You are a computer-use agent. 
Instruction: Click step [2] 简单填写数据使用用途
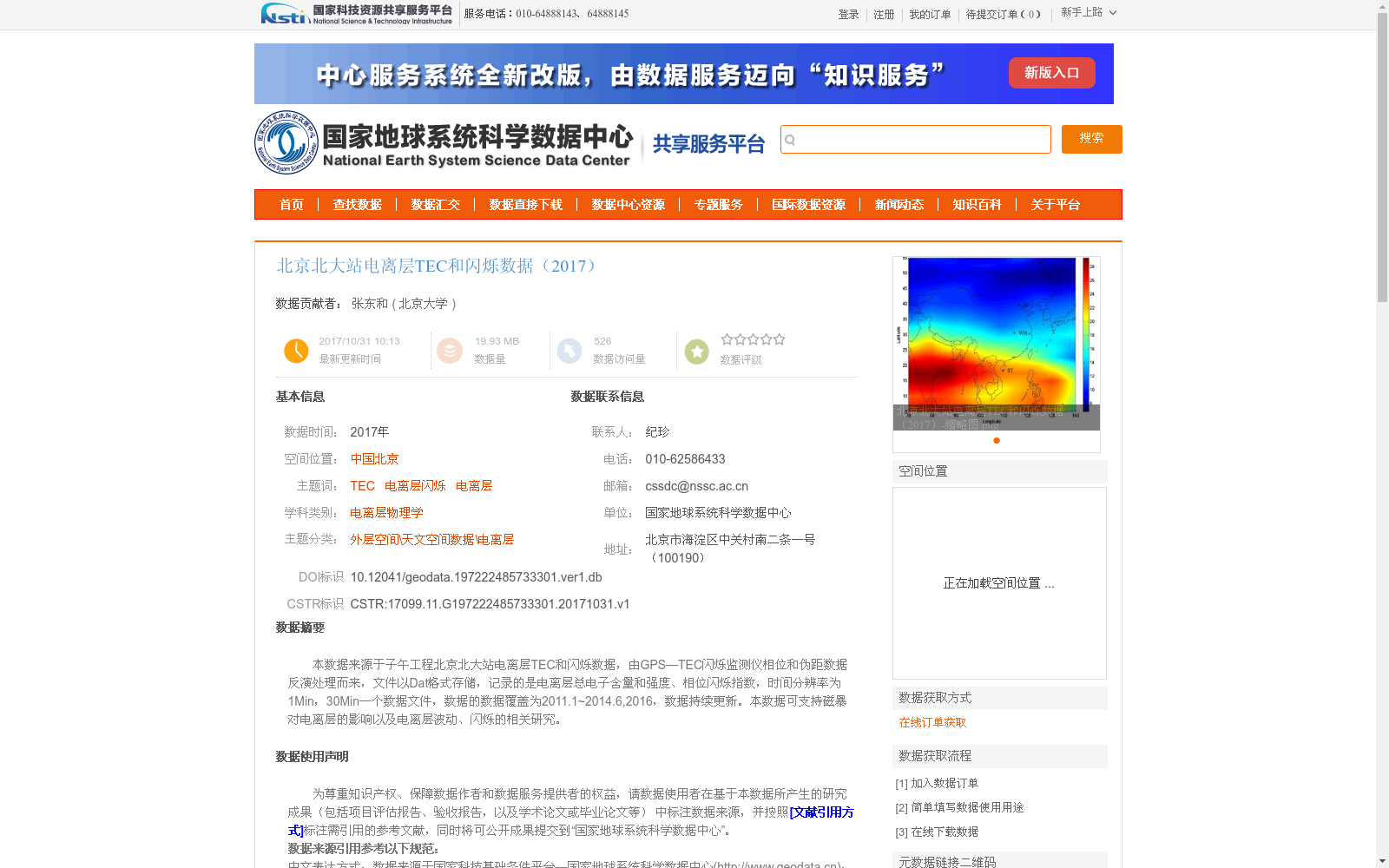[959, 807]
